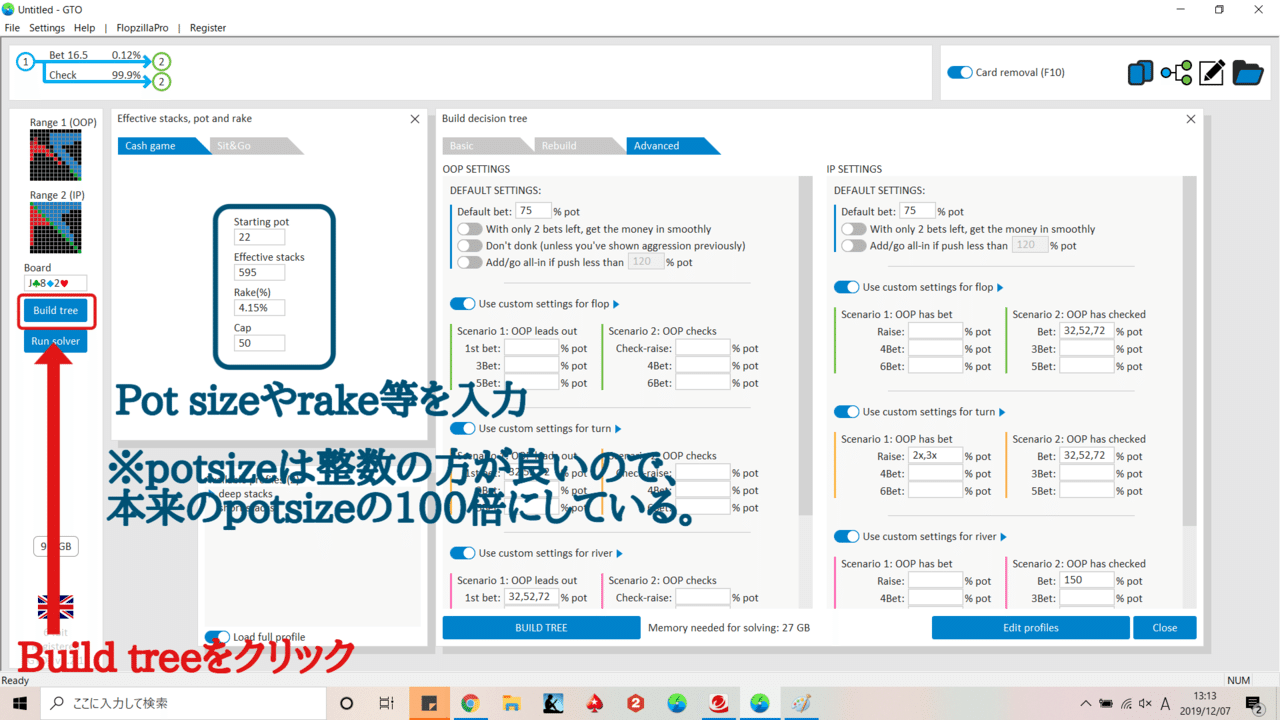
Task: Open the decision tree icon
Action: tap(1176, 72)
